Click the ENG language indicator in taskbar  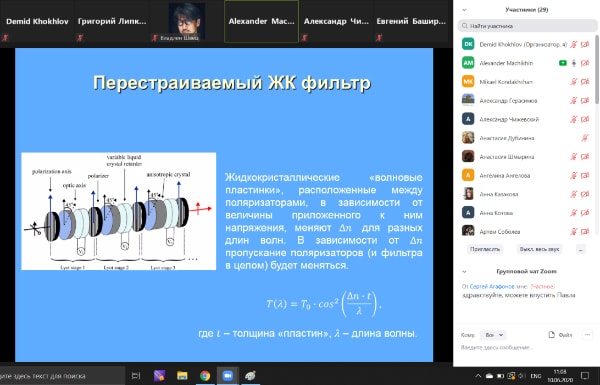(x=536, y=376)
